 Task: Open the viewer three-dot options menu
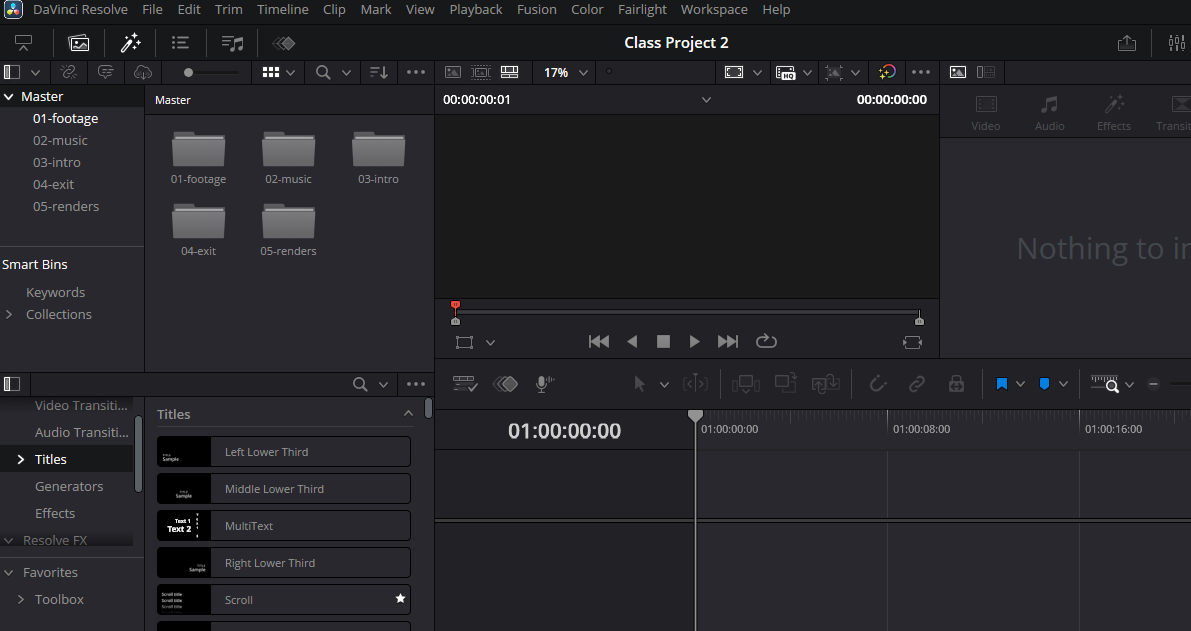click(921, 72)
